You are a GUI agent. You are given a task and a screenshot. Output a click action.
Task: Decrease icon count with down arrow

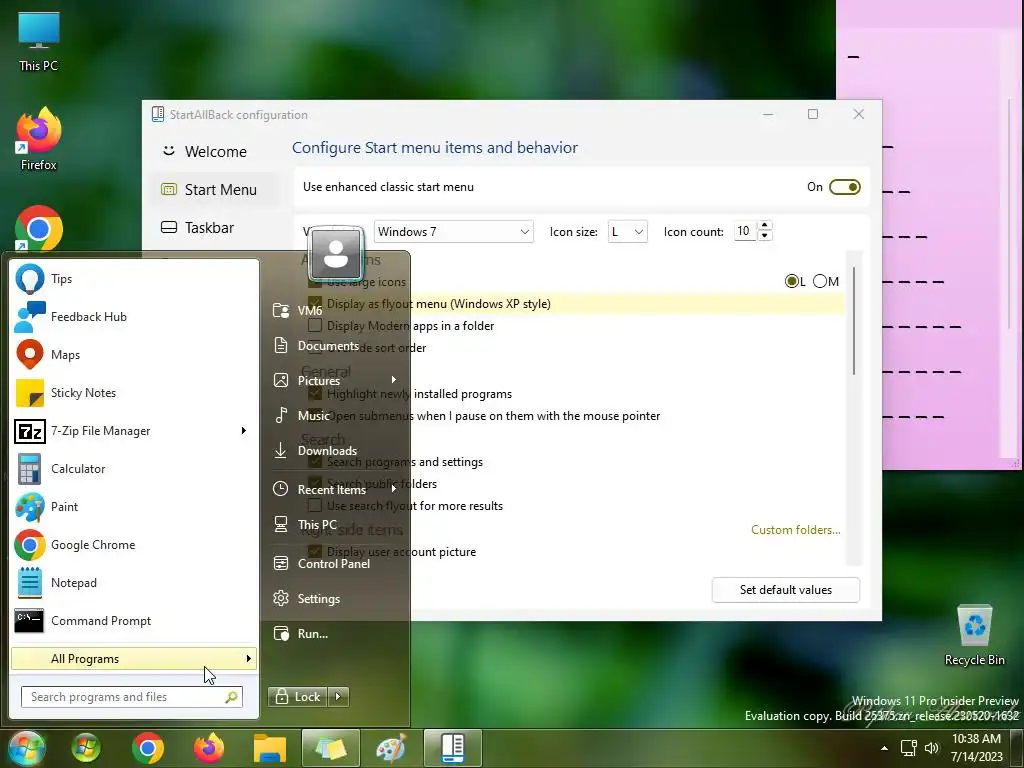tap(765, 236)
